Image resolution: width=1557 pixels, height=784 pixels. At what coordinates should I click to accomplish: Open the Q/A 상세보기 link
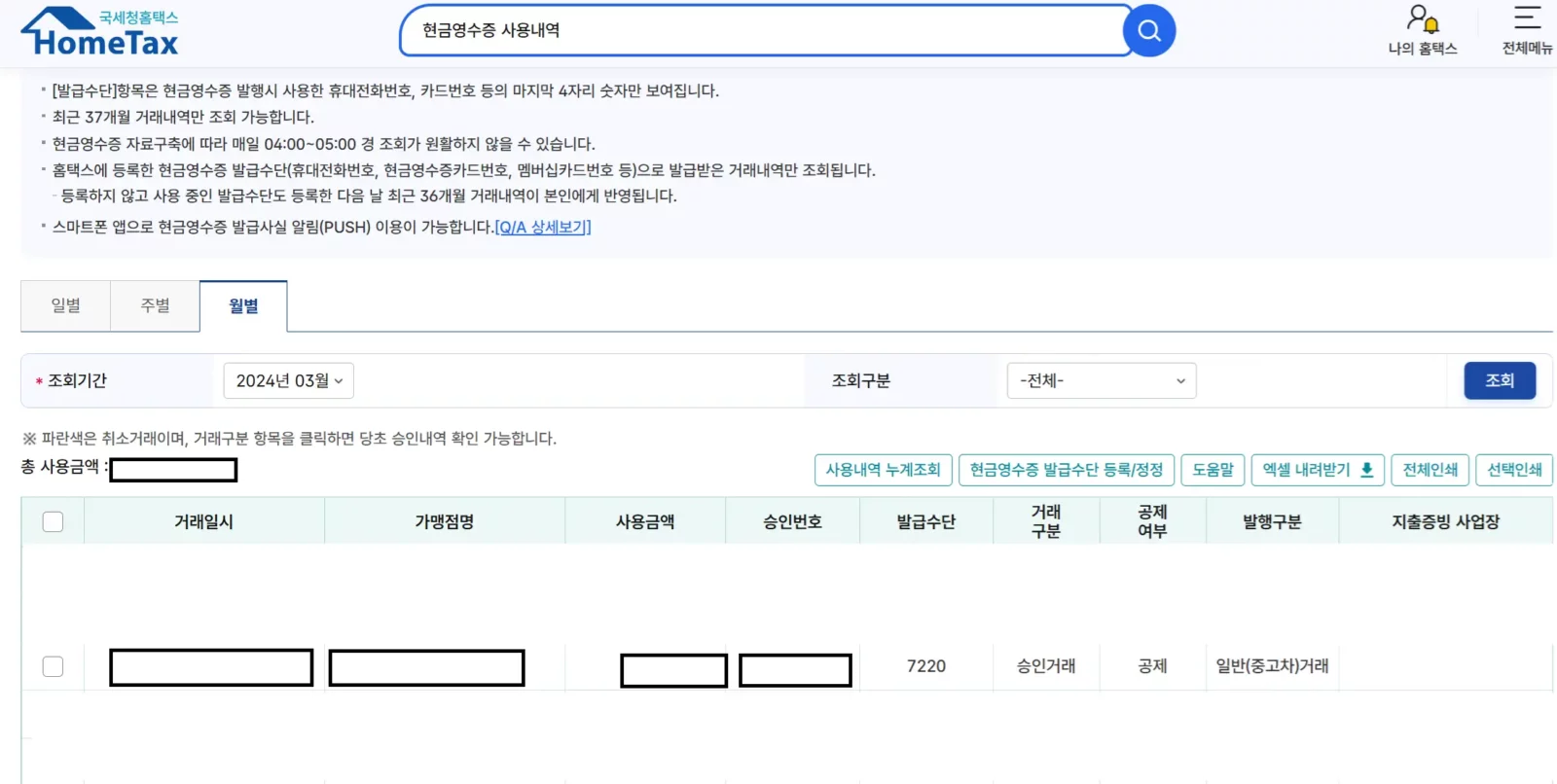(543, 227)
